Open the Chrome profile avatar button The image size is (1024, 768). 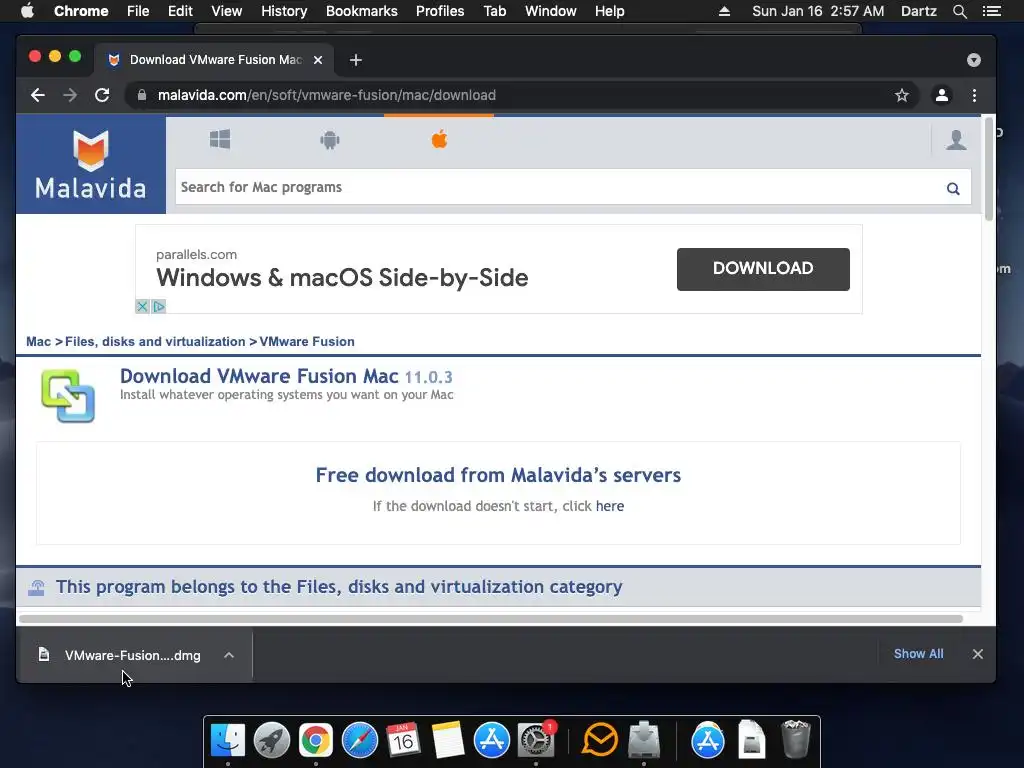[x=942, y=95]
